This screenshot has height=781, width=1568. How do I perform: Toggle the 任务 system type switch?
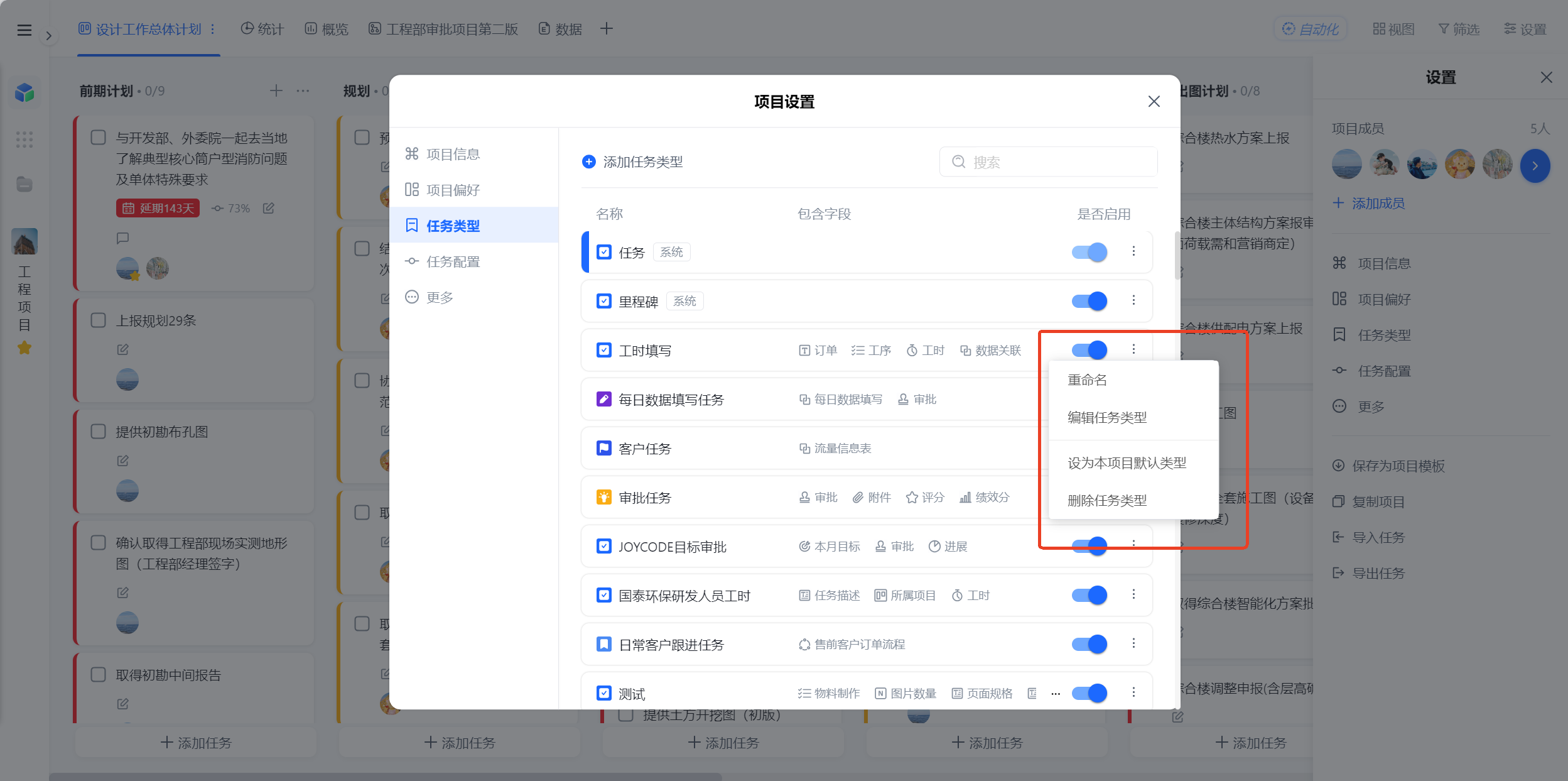coord(1089,252)
